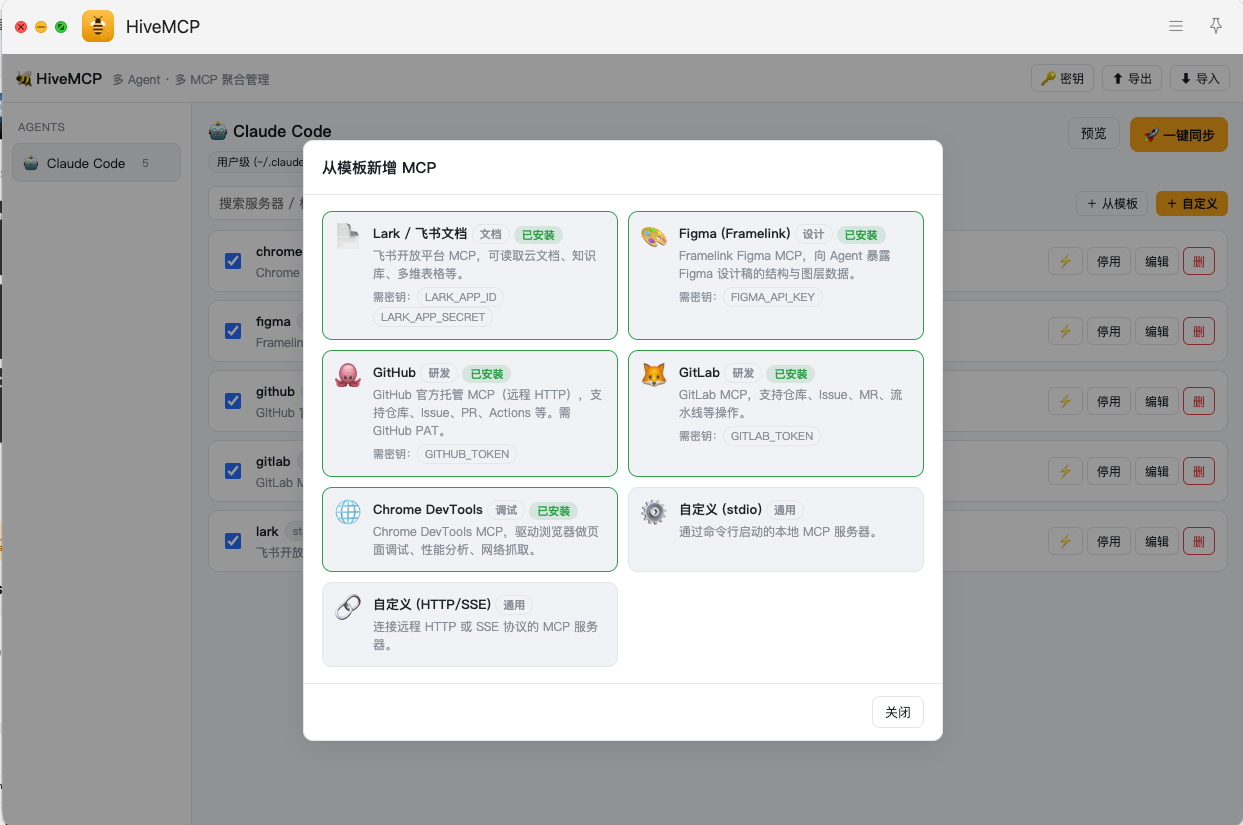Screen dimensions: 1243x825
Task: Click 编辑 for the chrome server
Action: [x=1157, y=261]
